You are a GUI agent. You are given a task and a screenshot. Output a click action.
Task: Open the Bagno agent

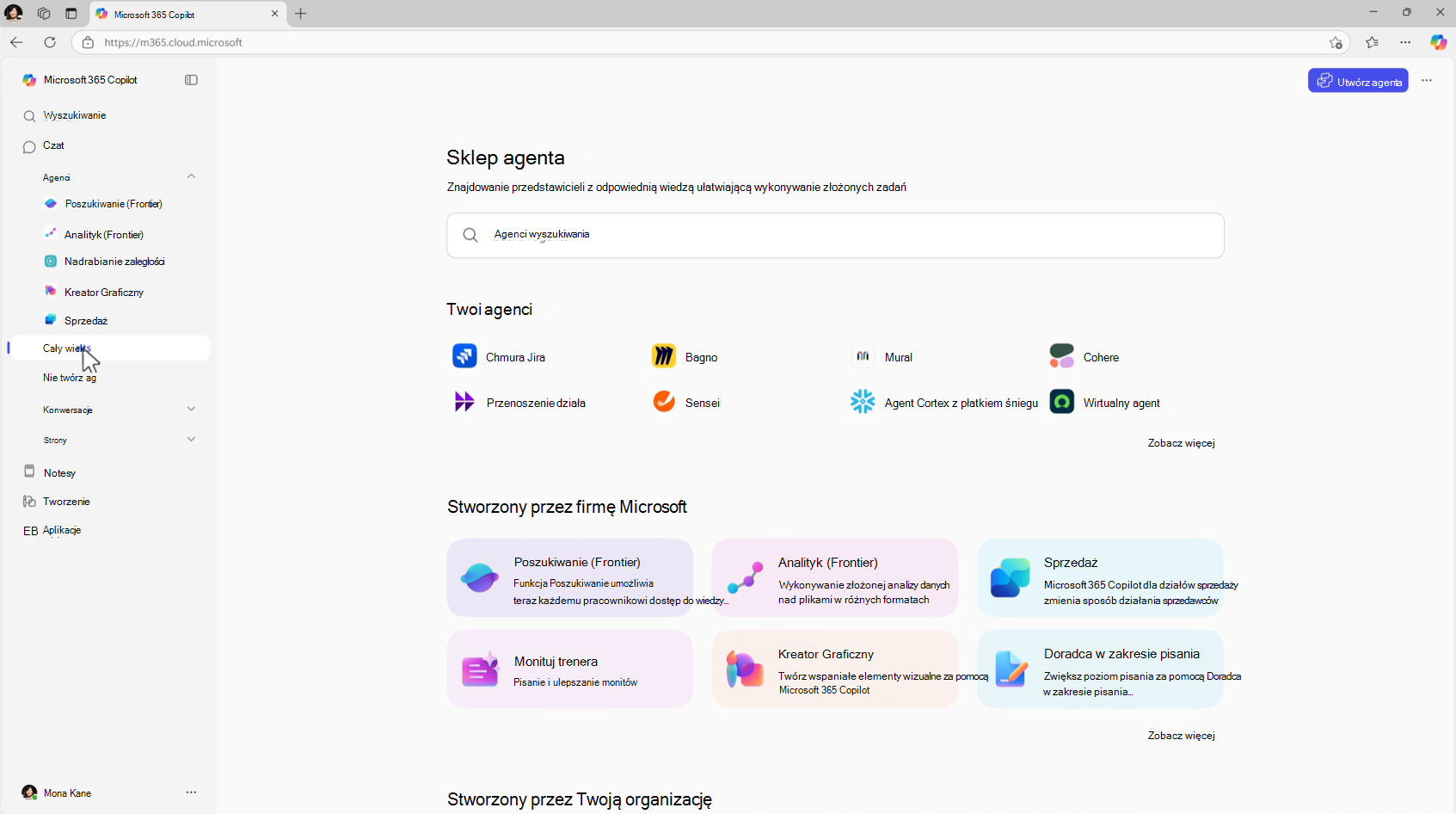[x=685, y=356]
